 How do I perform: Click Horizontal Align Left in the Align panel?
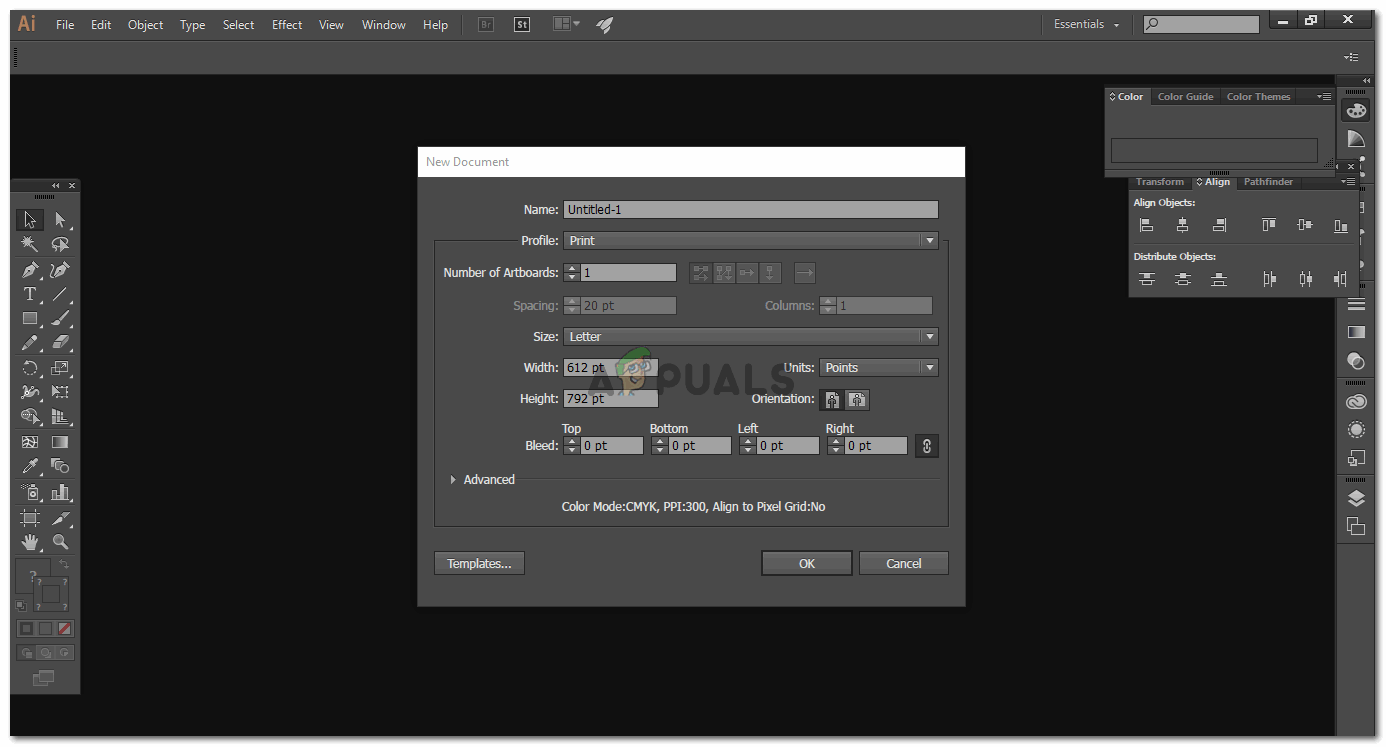point(1146,224)
